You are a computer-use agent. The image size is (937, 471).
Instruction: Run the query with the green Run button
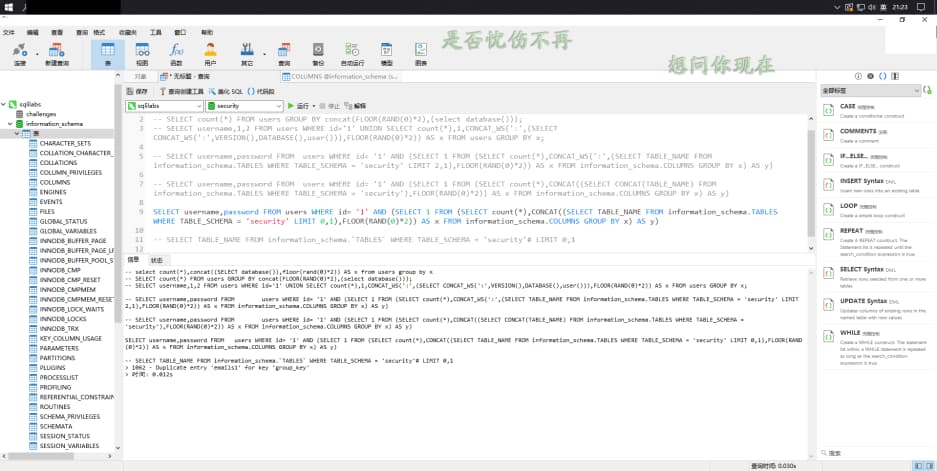[x=298, y=106]
